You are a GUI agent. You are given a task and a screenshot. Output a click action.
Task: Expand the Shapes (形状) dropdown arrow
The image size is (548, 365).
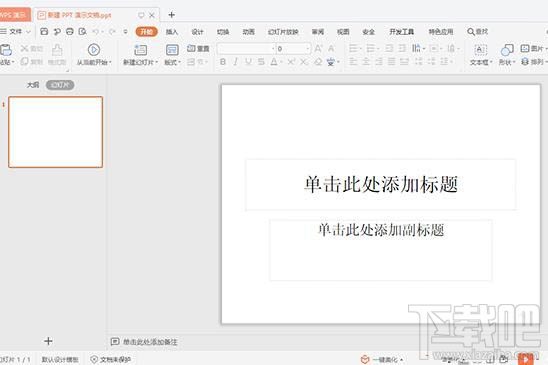514,62
